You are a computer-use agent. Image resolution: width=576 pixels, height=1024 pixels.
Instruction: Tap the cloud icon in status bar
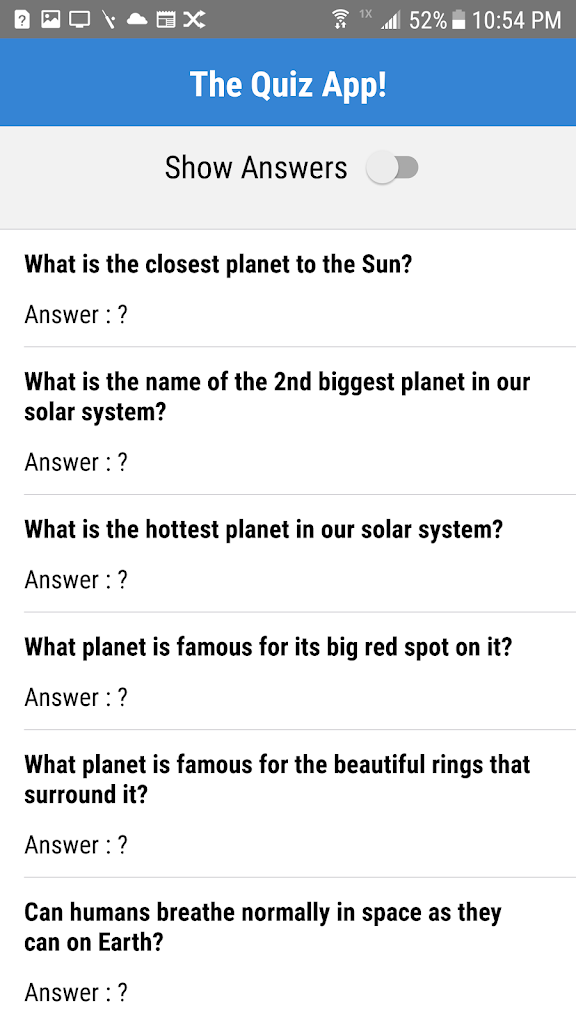click(x=136, y=20)
